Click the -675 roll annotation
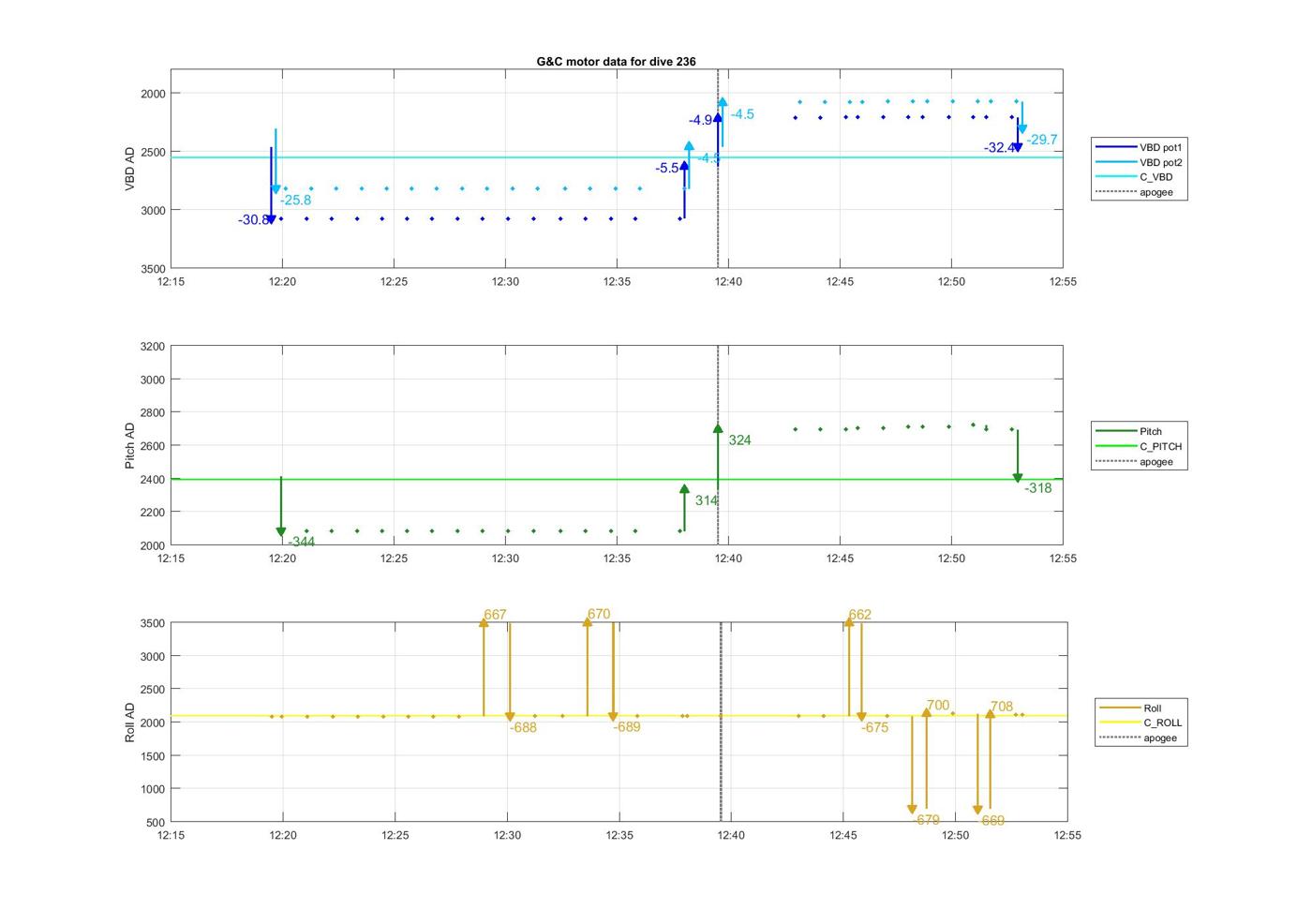The height and width of the screenshot is (924, 1312). (875, 727)
